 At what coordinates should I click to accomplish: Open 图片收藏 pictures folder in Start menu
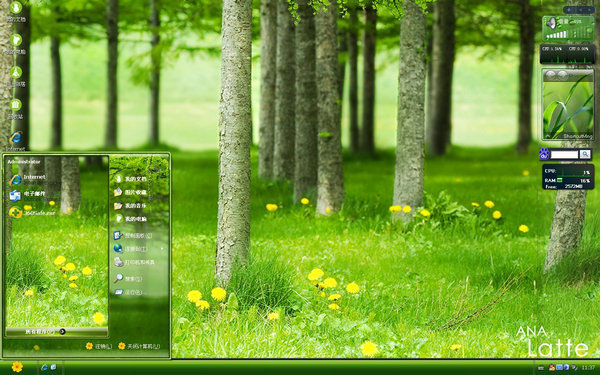[x=131, y=192]
